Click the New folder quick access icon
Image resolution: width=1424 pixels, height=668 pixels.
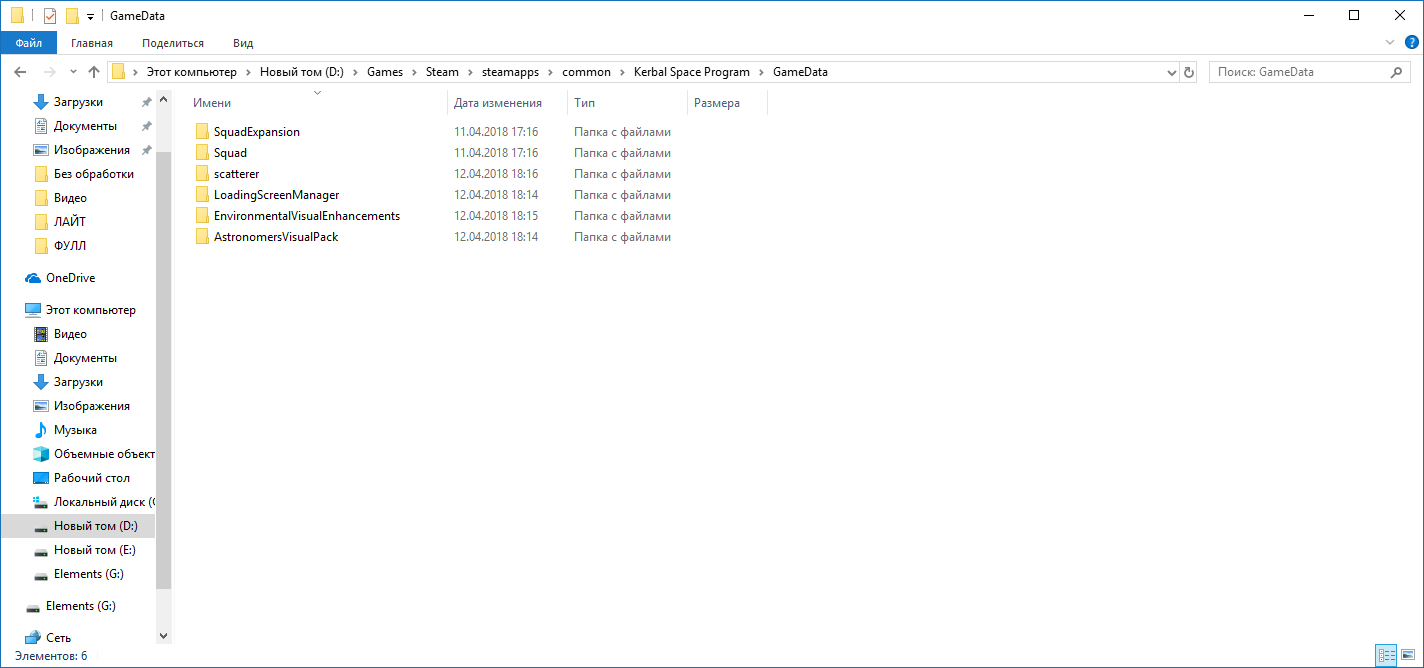[72, 15]
